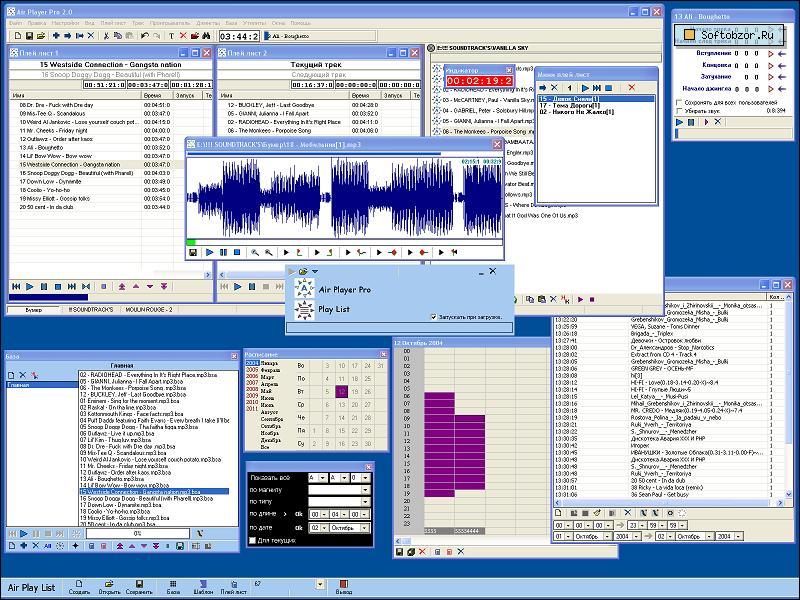The image size is (800, 600).
Task: Open search with binoculars icon
Action: coord(206,36)
